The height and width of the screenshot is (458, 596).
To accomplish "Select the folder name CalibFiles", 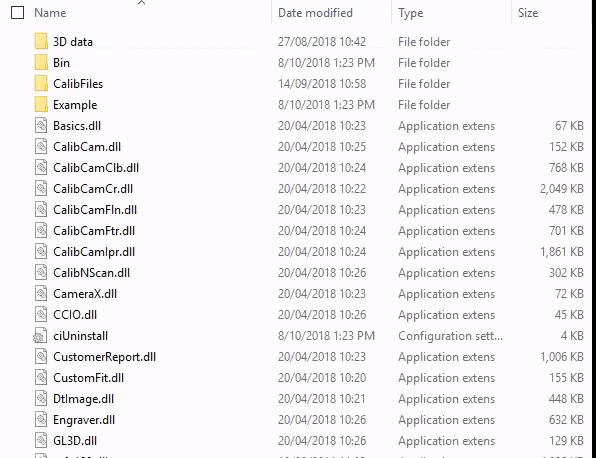I will tap(78, 84).
